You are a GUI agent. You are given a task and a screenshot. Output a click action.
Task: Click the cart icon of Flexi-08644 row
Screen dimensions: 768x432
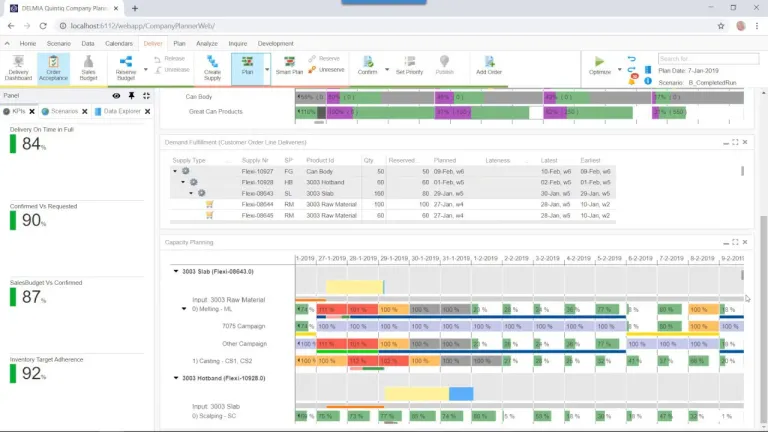click(x=210, y=204)
